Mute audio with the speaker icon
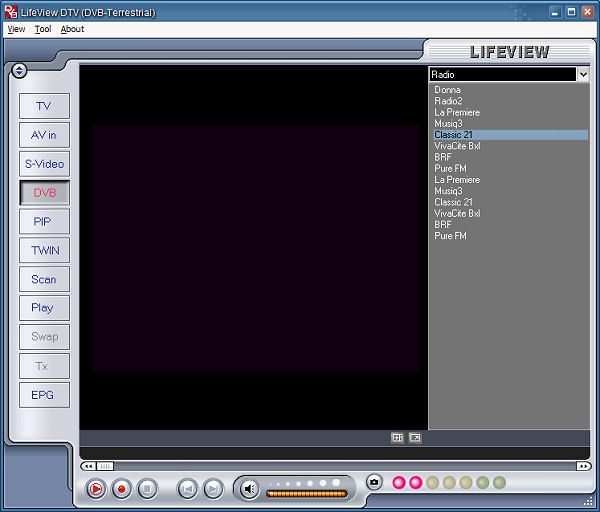600x512 pixels. (249, 489)
